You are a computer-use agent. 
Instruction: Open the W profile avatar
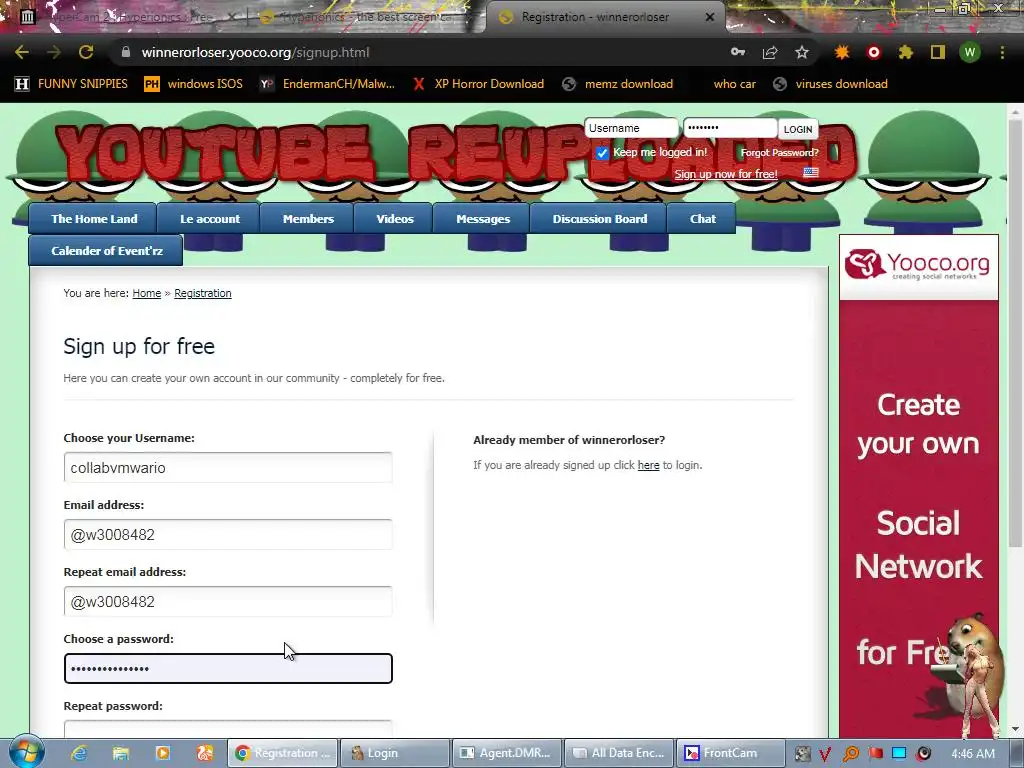(970, 52)
